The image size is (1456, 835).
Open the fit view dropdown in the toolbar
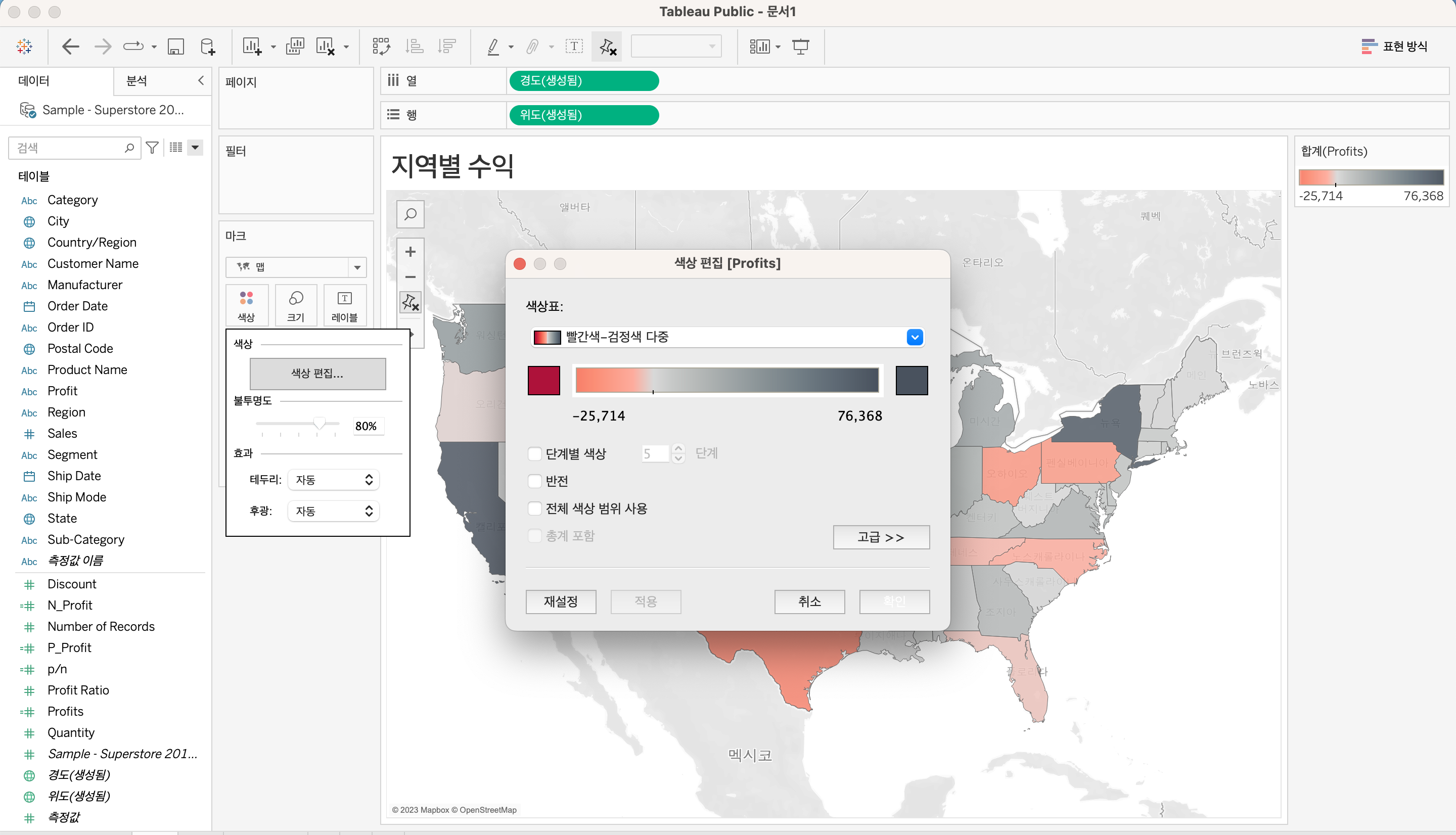click(x=676, y=47)
